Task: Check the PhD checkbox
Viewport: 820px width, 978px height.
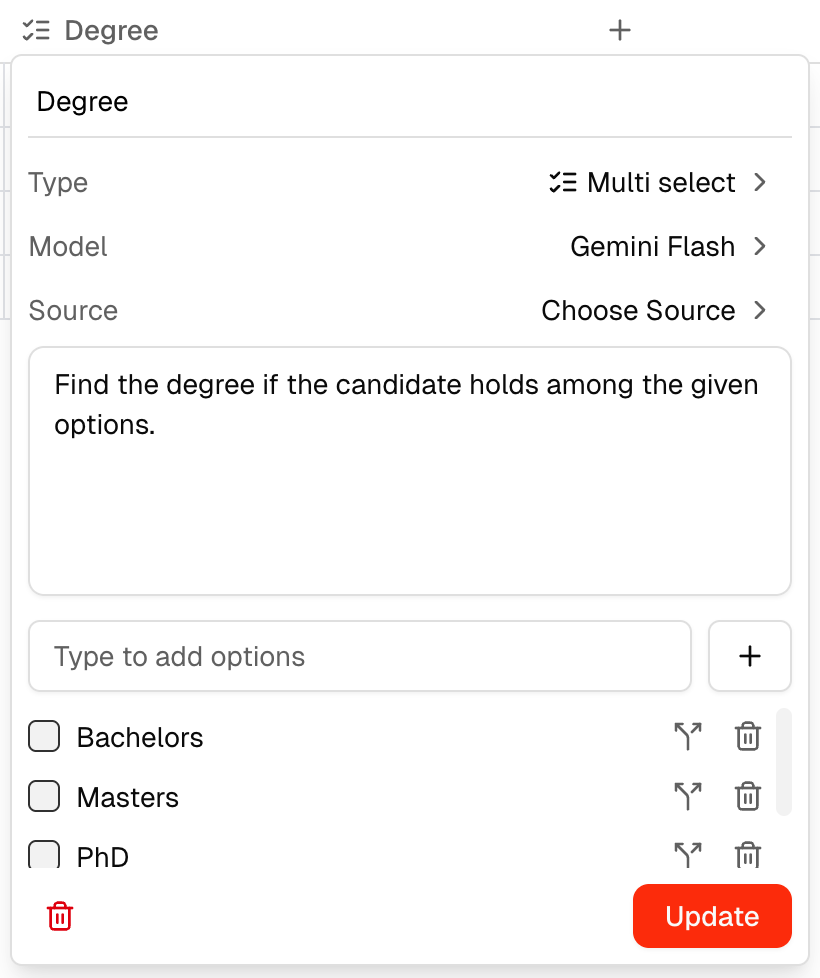Action: tap(44, 855)
